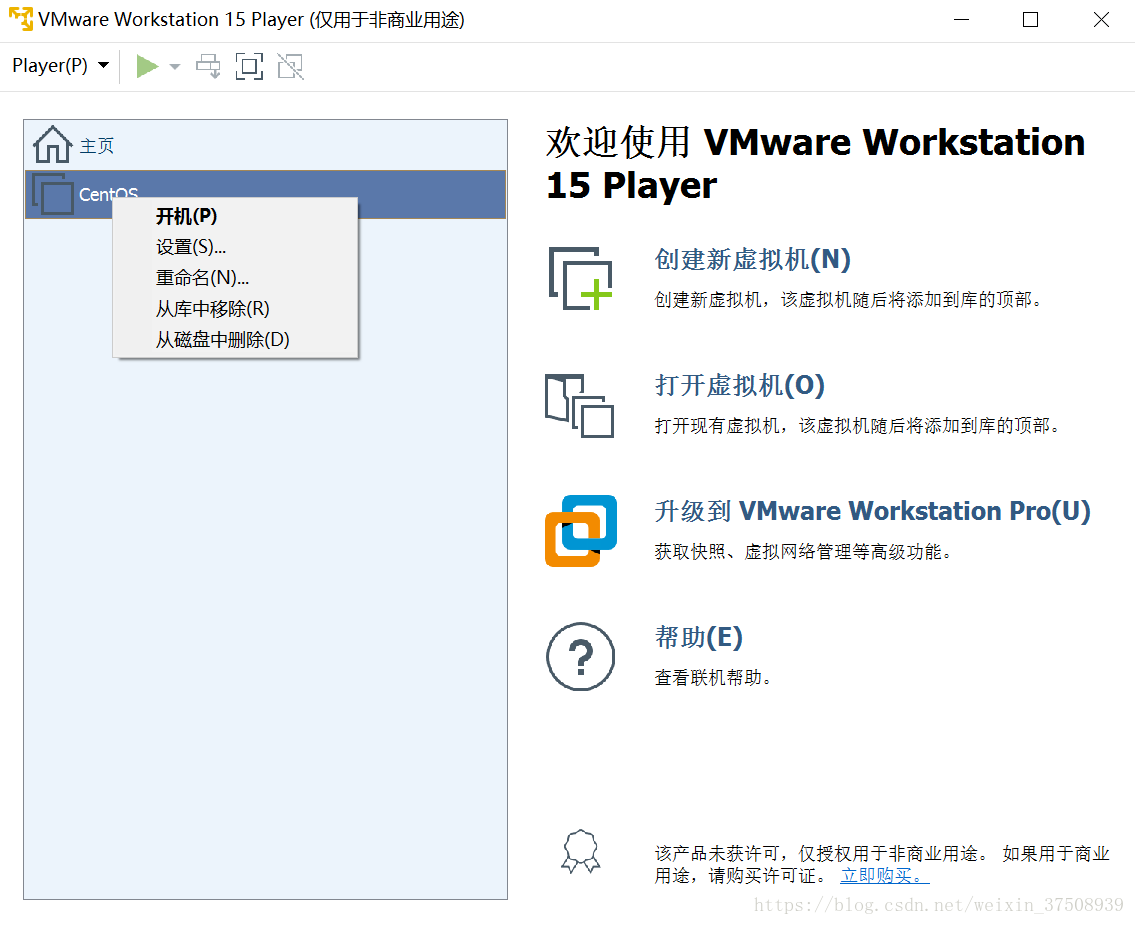Open the Player(P) menu

61,66
